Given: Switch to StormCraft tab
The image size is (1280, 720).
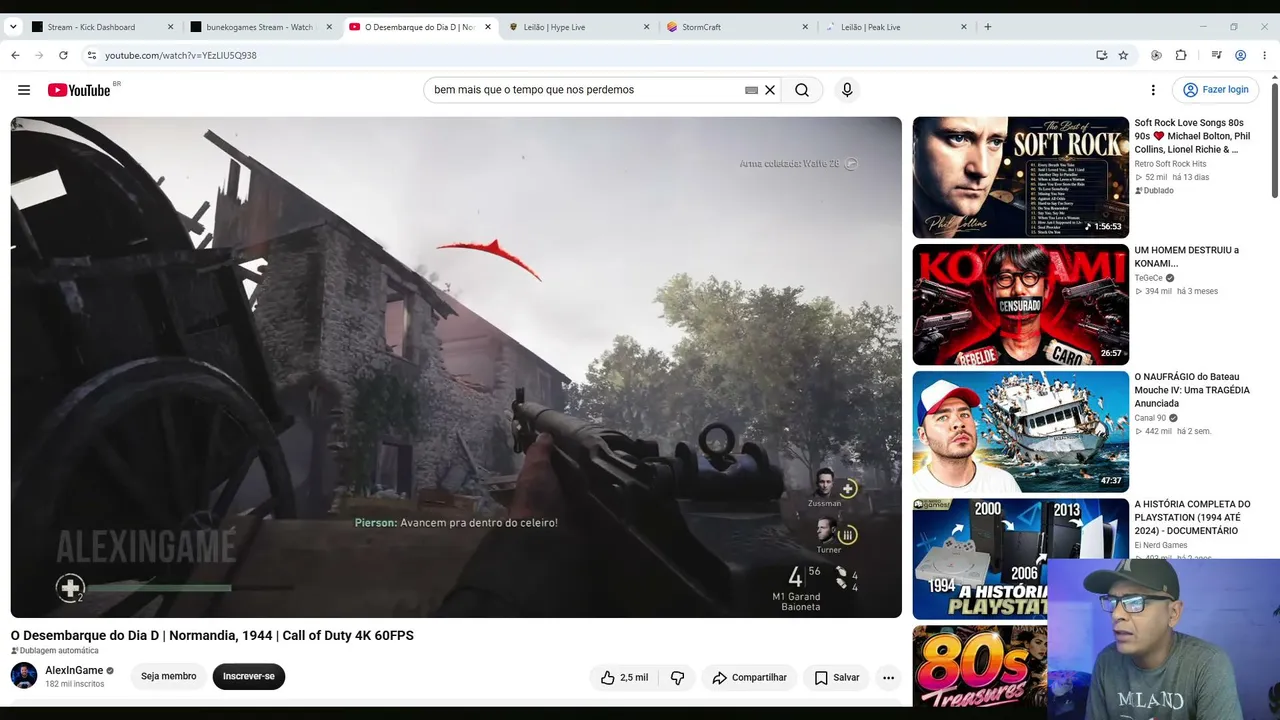Looking at the screenshot, I should [x=738, y=27].
